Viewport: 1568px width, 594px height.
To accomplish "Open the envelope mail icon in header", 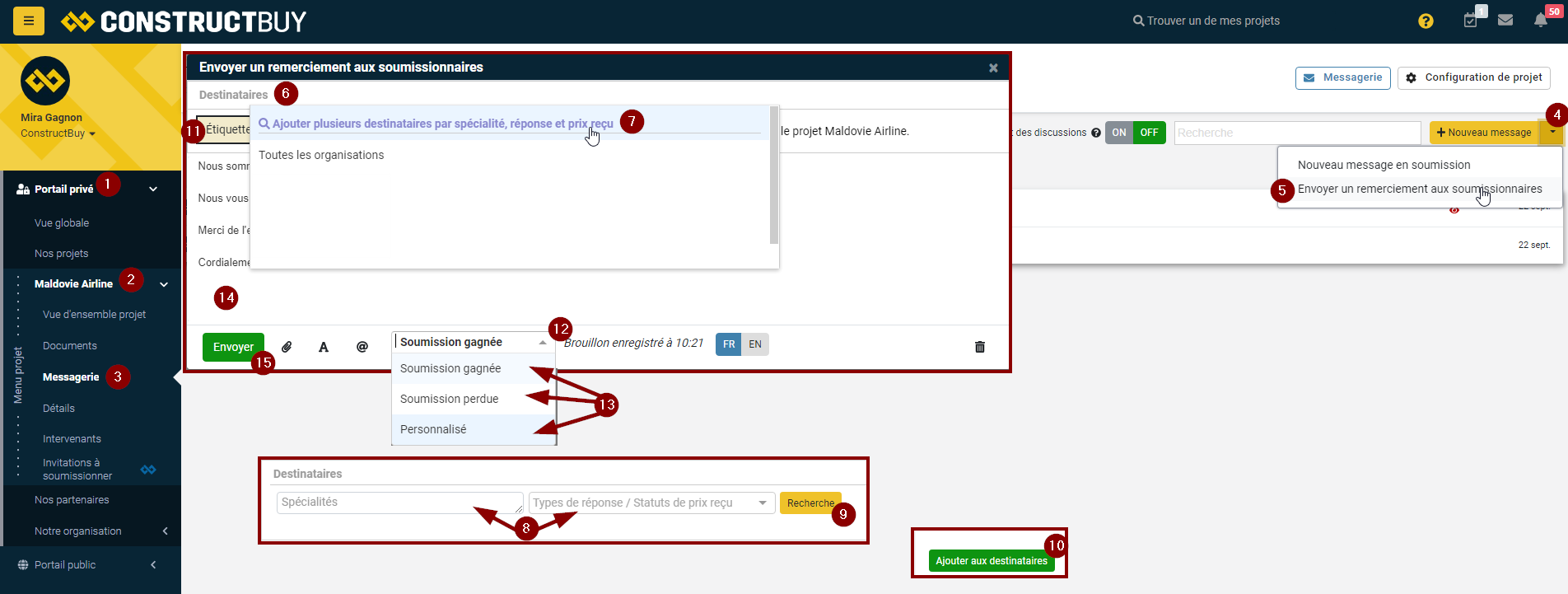I will pyautogui.click(x=1505, y=21).
